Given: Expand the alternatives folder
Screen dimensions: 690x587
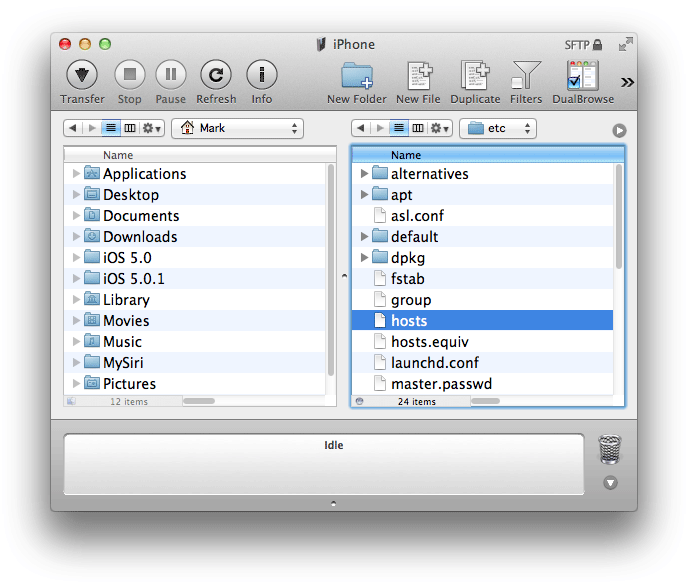Looking at the screenshot, I should pos(364,174).
